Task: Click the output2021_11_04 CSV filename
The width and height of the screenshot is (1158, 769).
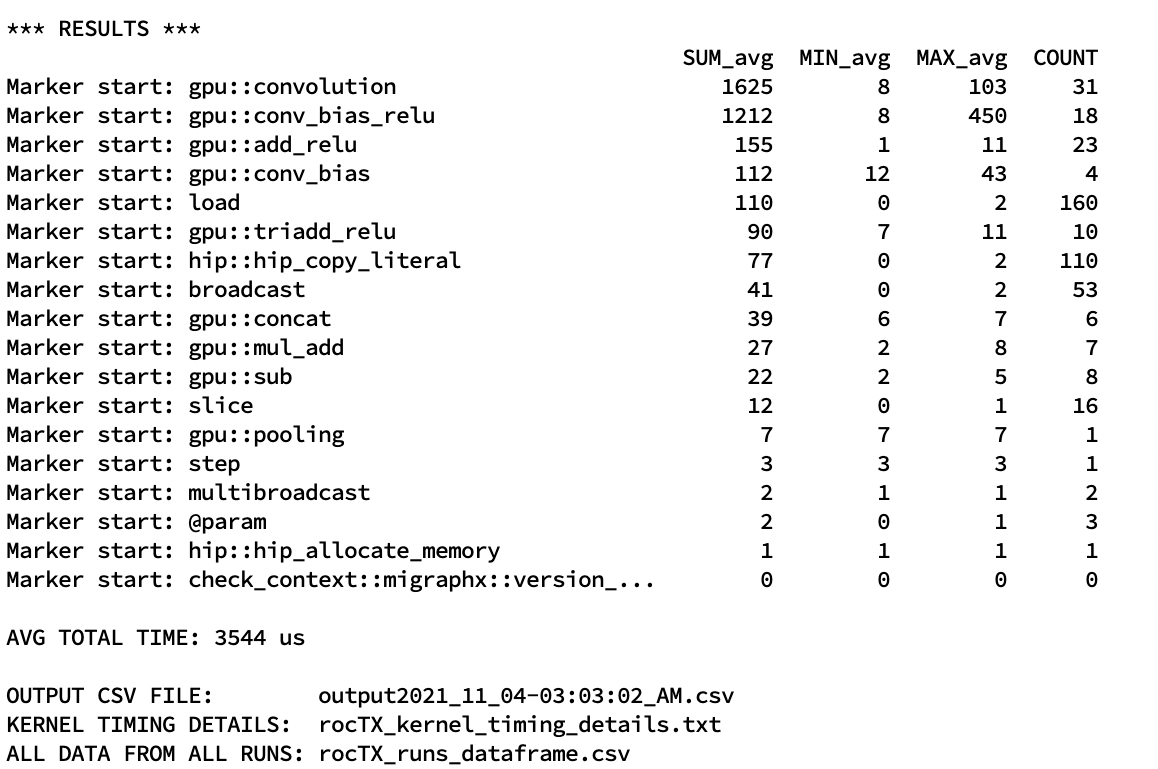Action: point(526,696)
